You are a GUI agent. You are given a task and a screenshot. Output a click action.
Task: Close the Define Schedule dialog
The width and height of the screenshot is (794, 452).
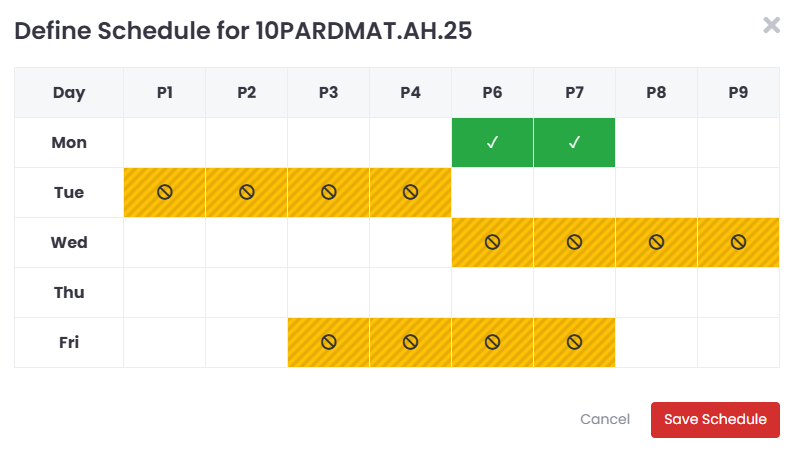click(x=771, y=25)
